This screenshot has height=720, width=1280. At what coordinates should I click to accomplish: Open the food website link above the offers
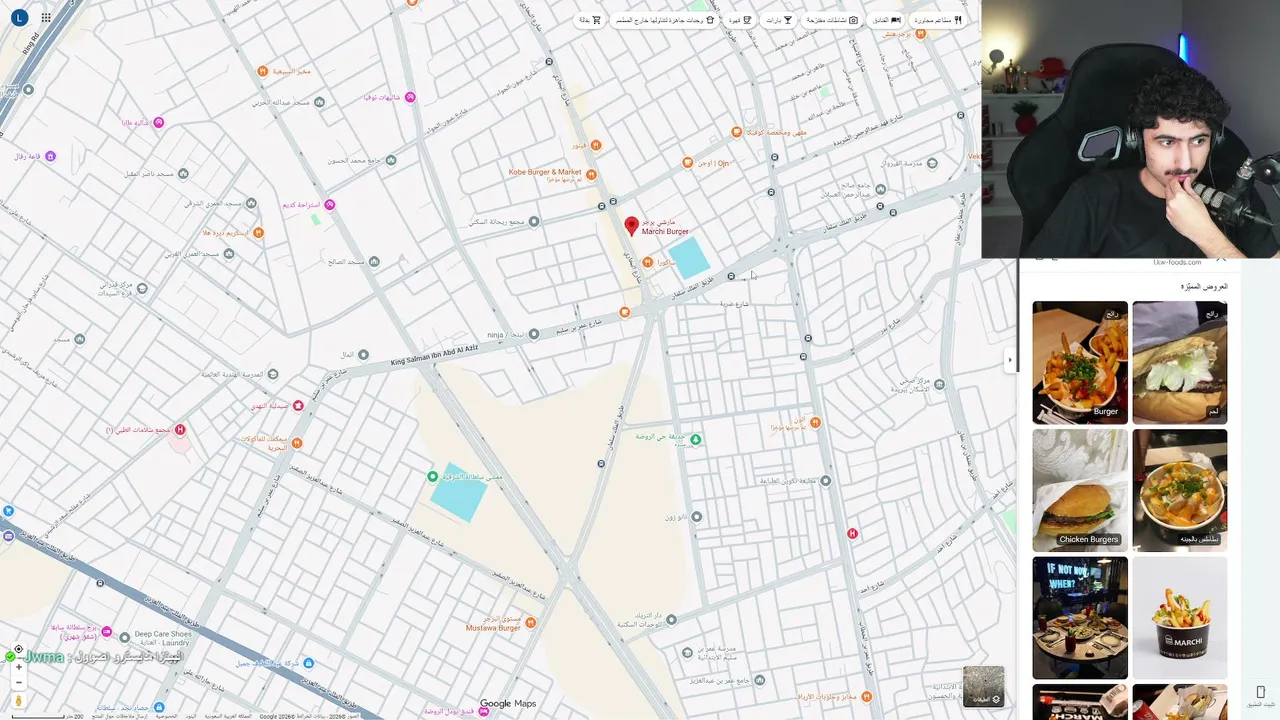[x=1177, y=262]
